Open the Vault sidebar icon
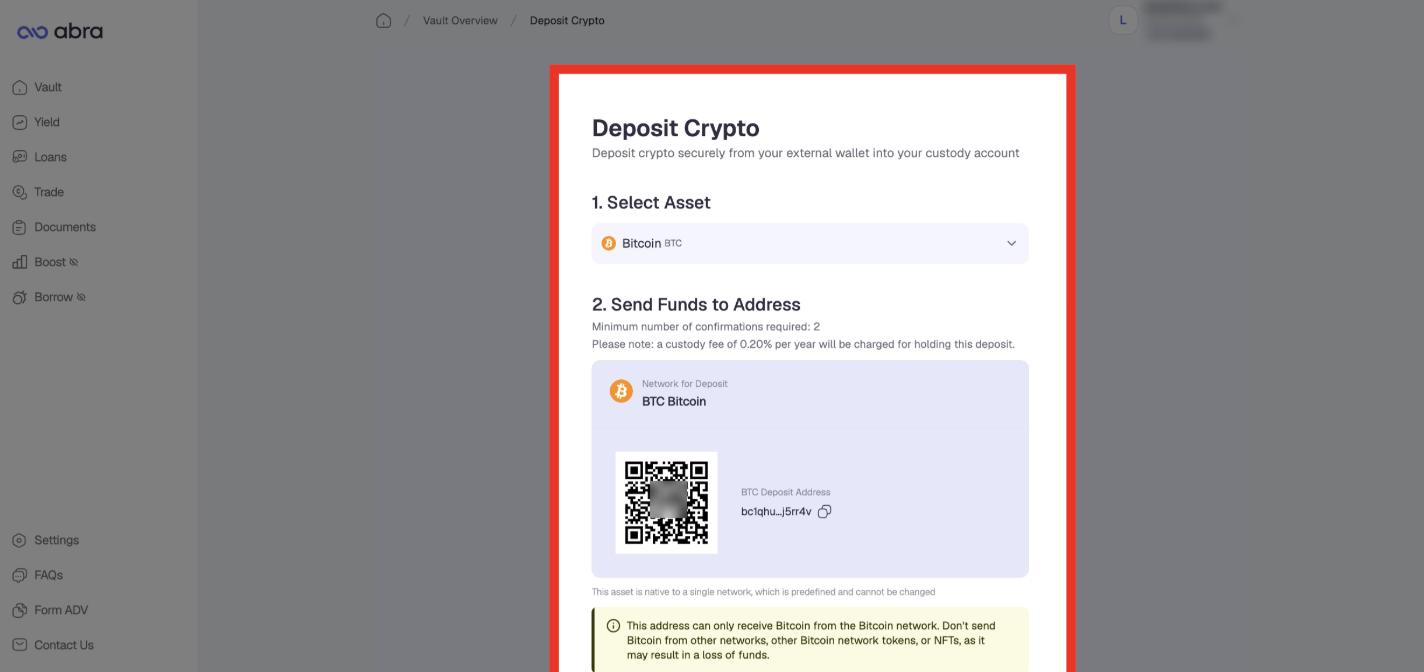 [19, 87]
